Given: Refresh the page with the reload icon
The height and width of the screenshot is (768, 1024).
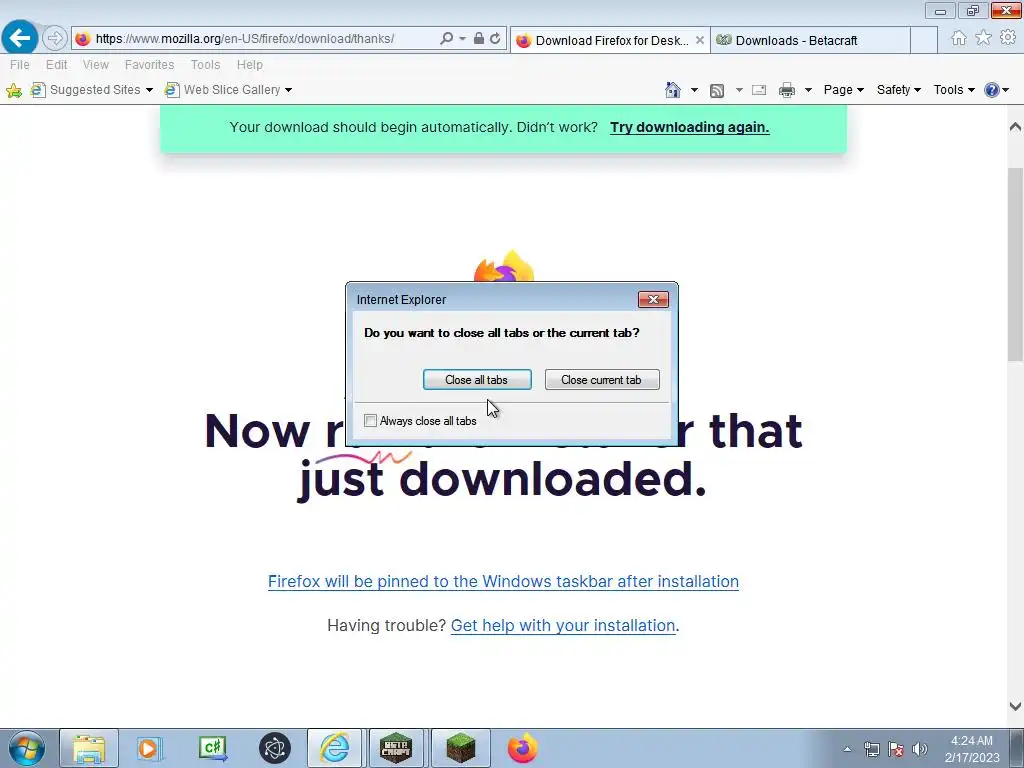Looking at the screenshot, I should [x=495, y=39].
